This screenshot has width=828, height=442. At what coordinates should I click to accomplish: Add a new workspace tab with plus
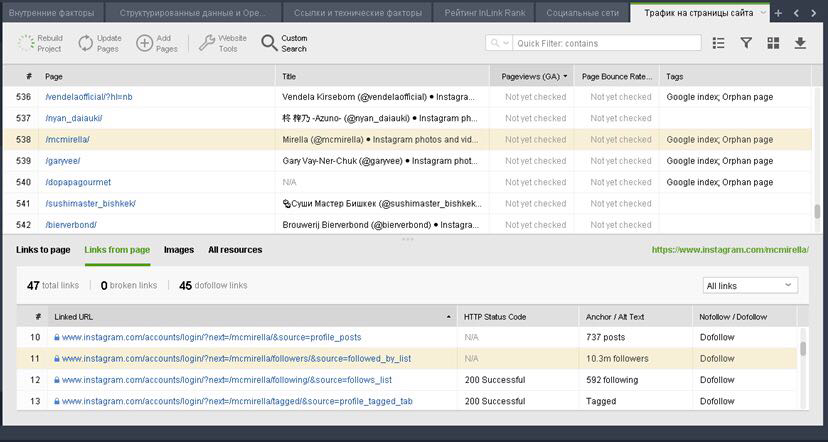[778, 13]
